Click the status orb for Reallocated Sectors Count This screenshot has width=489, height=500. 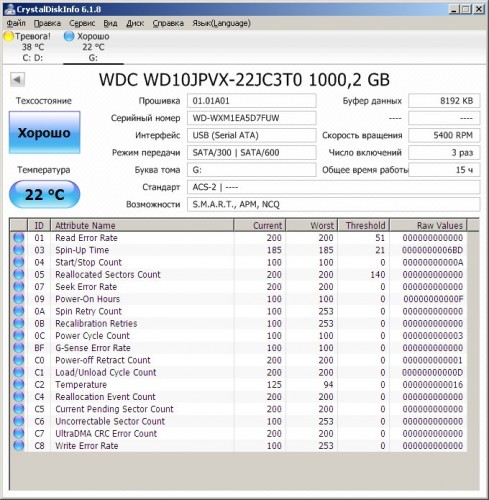pos(19,274)
